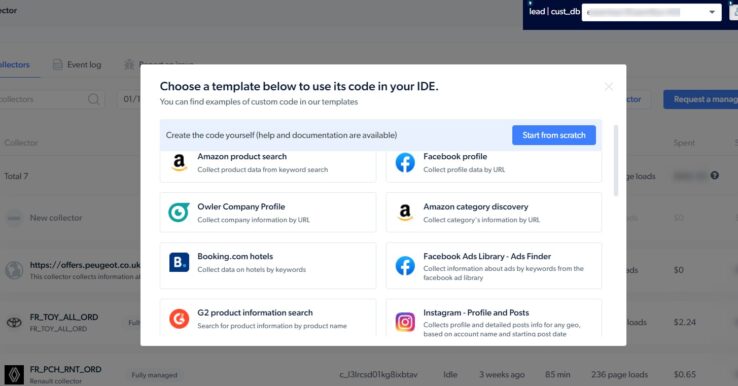Click the Event log tab icon
This screenshot has height=386, width=738.
[x=57, y=64]
